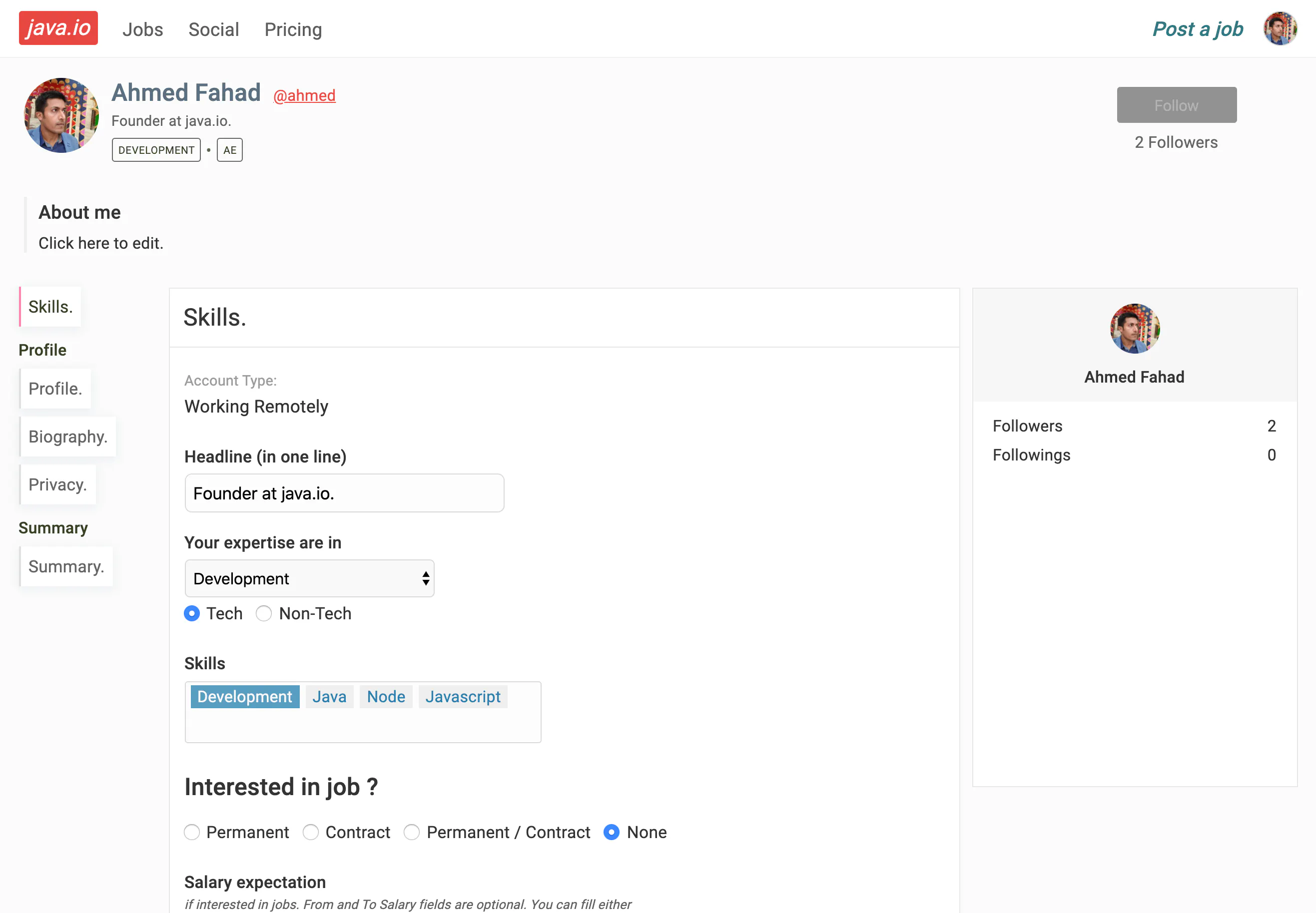Select the Privacy. sidebar tab
The width and height of the screenshot is (1316, 913).
pos(57,484)
